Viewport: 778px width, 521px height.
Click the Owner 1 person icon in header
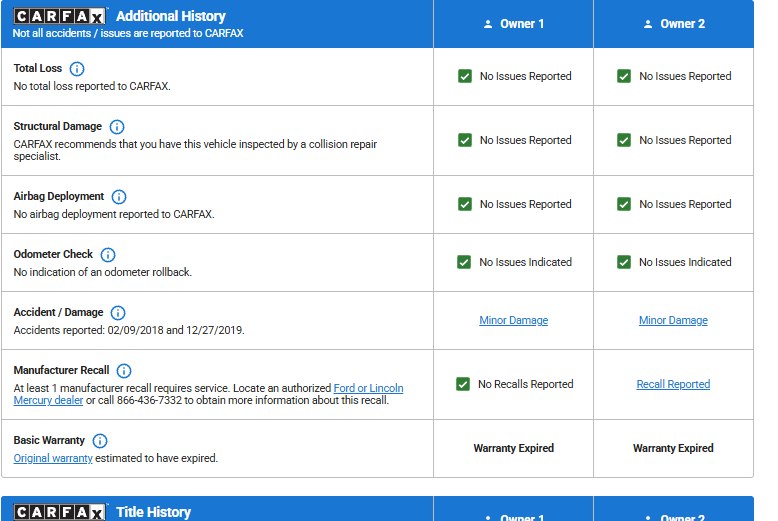point(488,24)
